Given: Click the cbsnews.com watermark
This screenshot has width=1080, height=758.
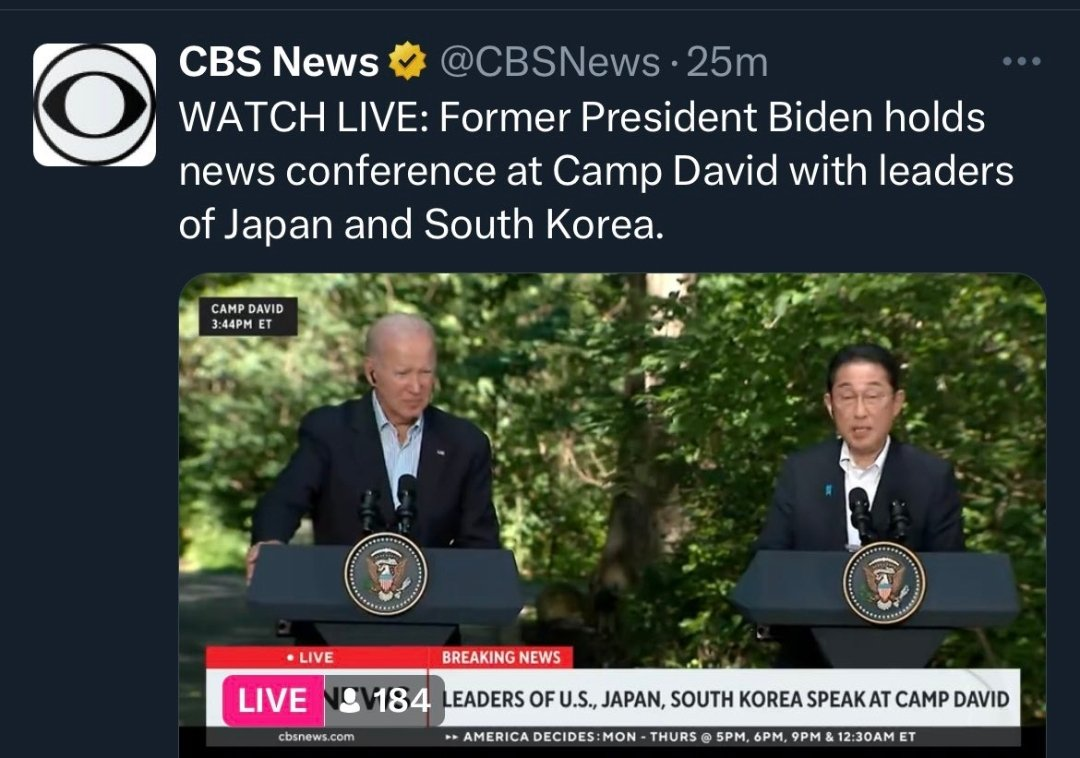Looking at the screenshot, I should pos(316,737).
